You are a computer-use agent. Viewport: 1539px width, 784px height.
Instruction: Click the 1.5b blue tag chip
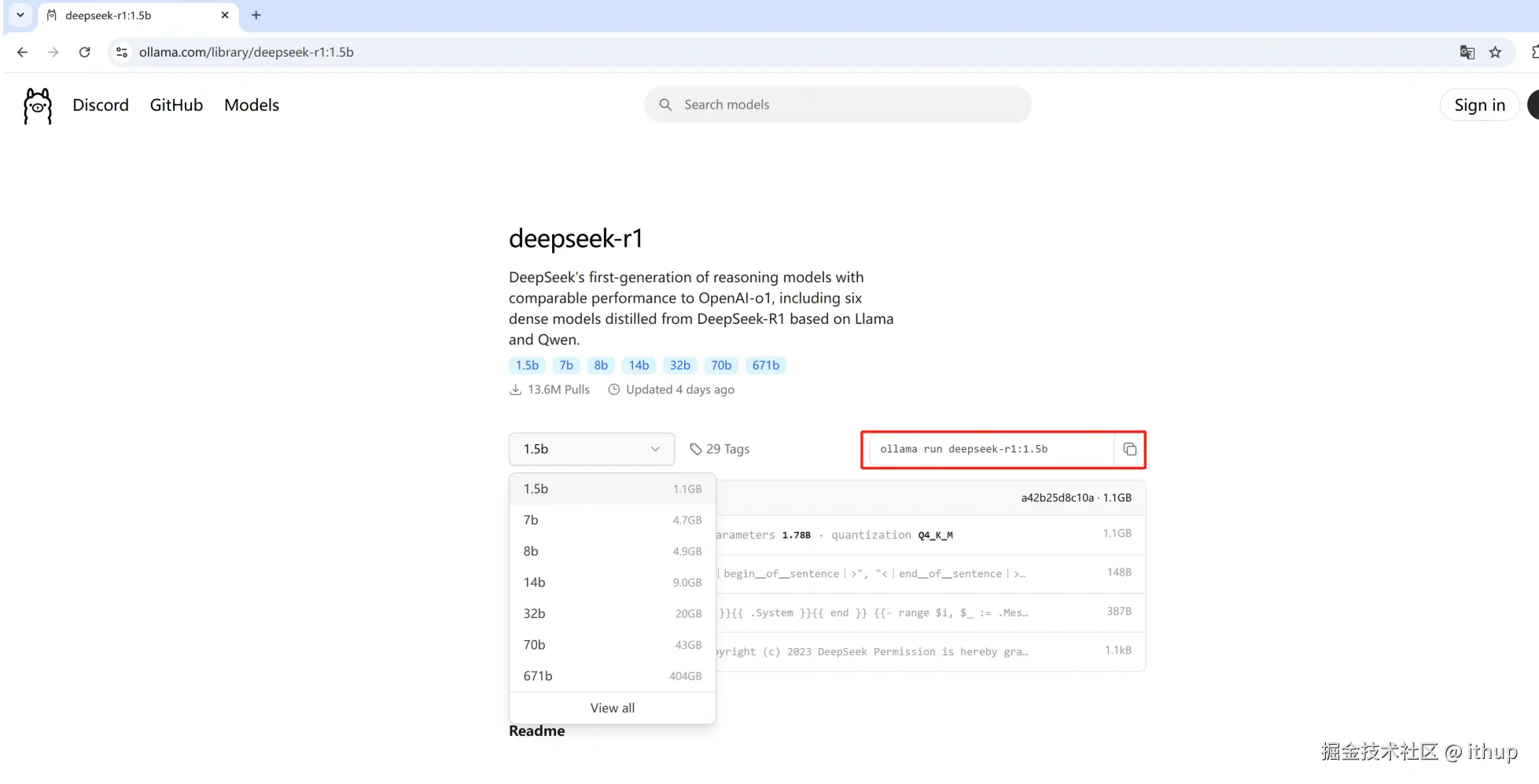point(527,366)
